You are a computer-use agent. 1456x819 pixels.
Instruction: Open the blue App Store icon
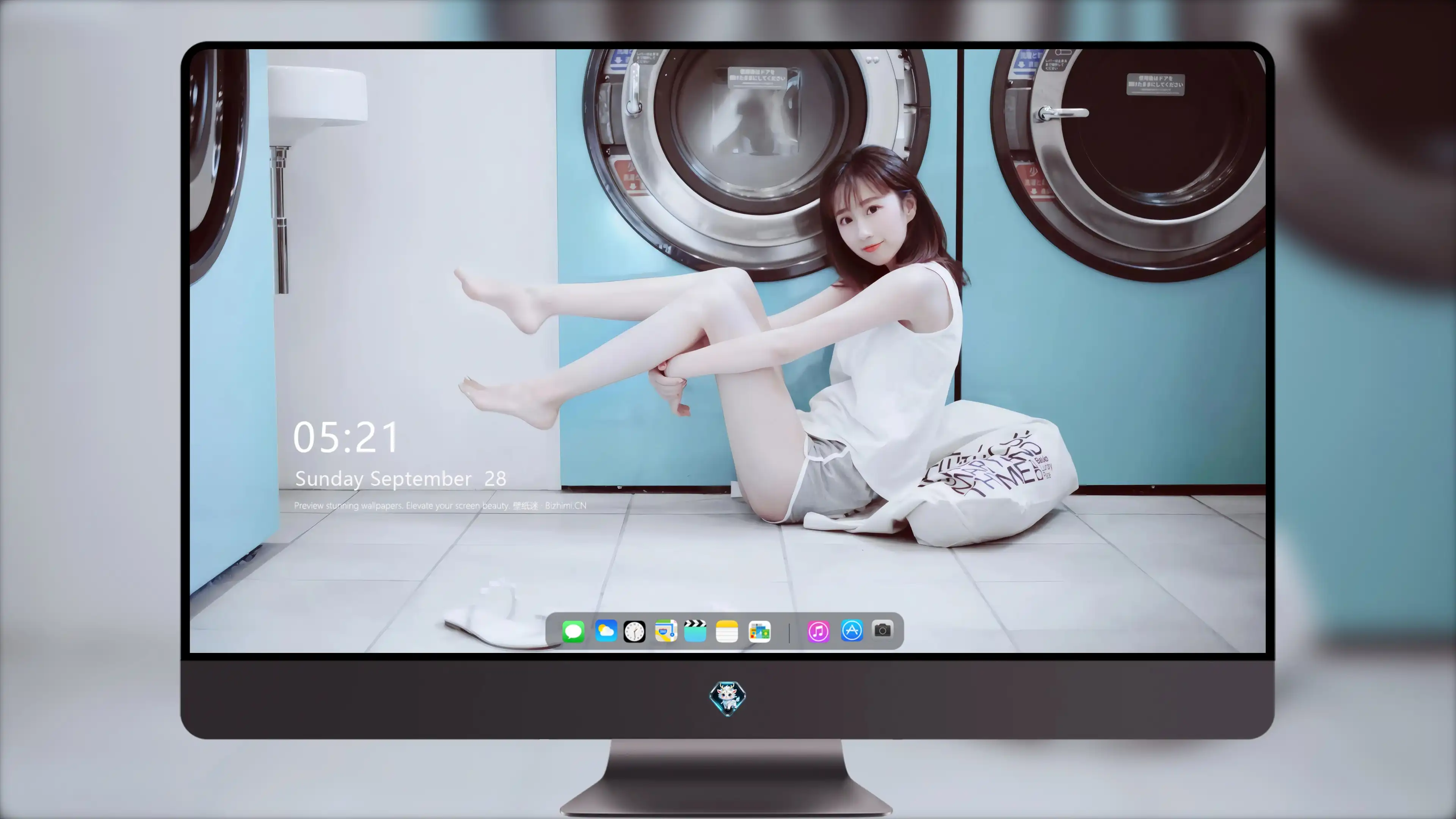[852, 630]
